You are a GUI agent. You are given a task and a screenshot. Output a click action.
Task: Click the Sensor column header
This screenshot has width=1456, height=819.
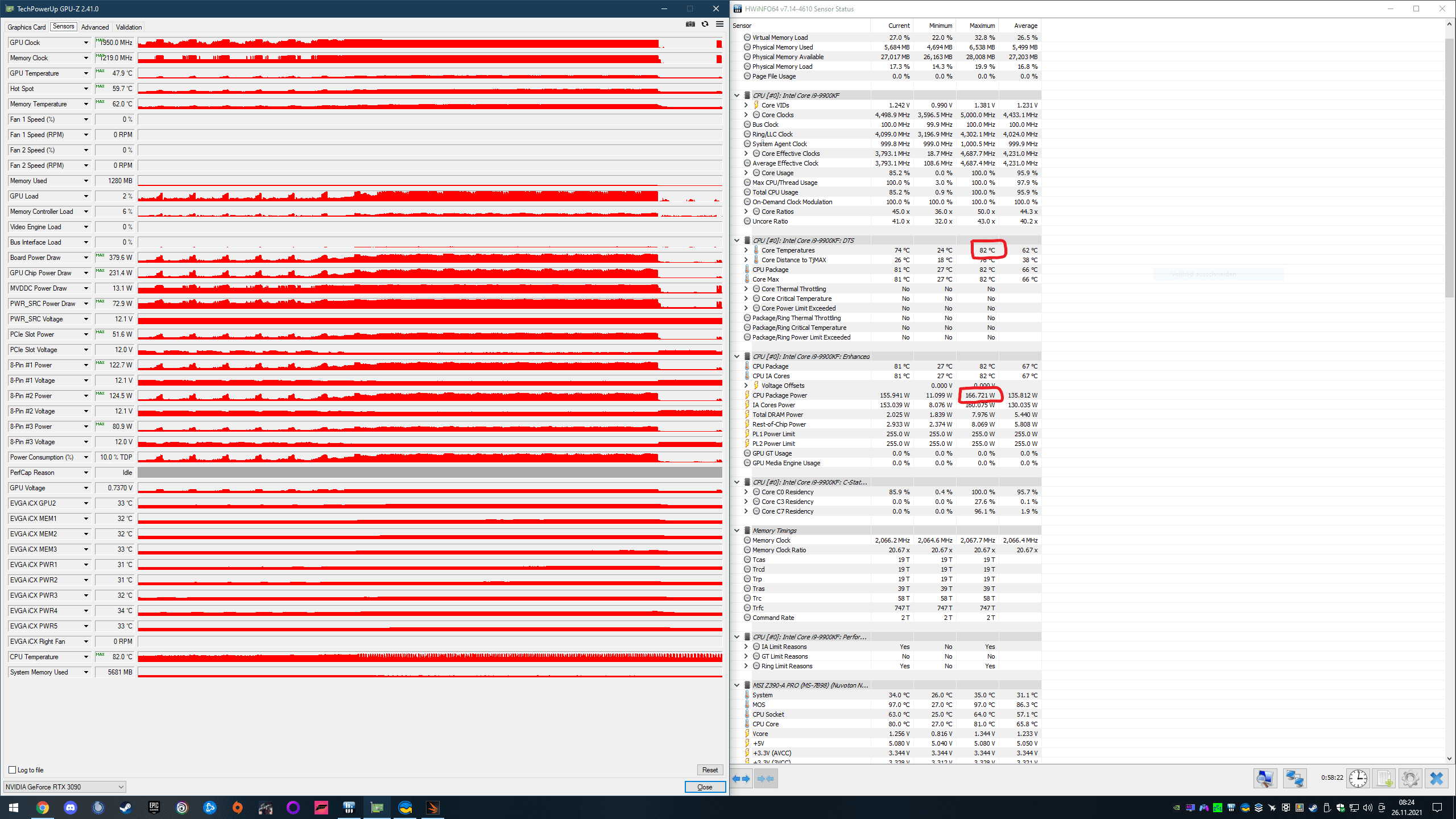click(800, 26)
